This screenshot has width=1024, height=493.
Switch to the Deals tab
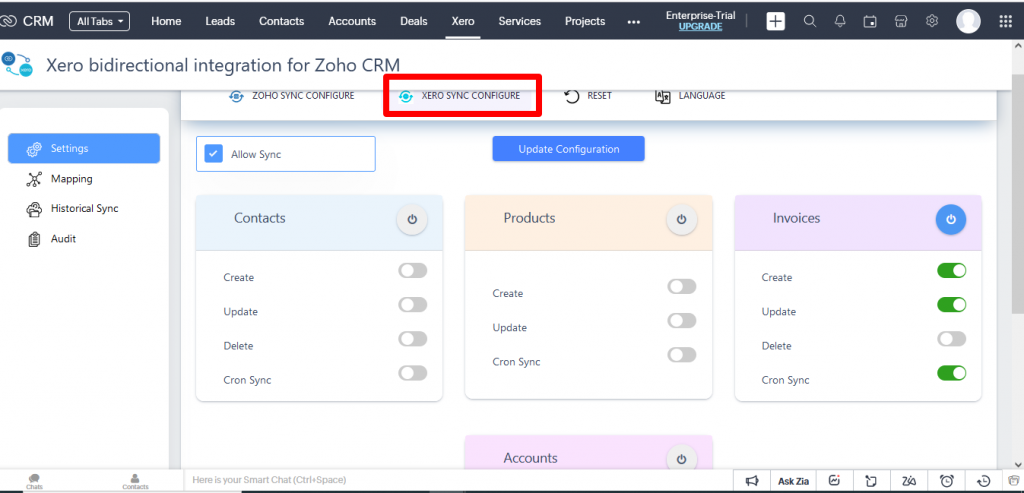click(x=413, y=22)
